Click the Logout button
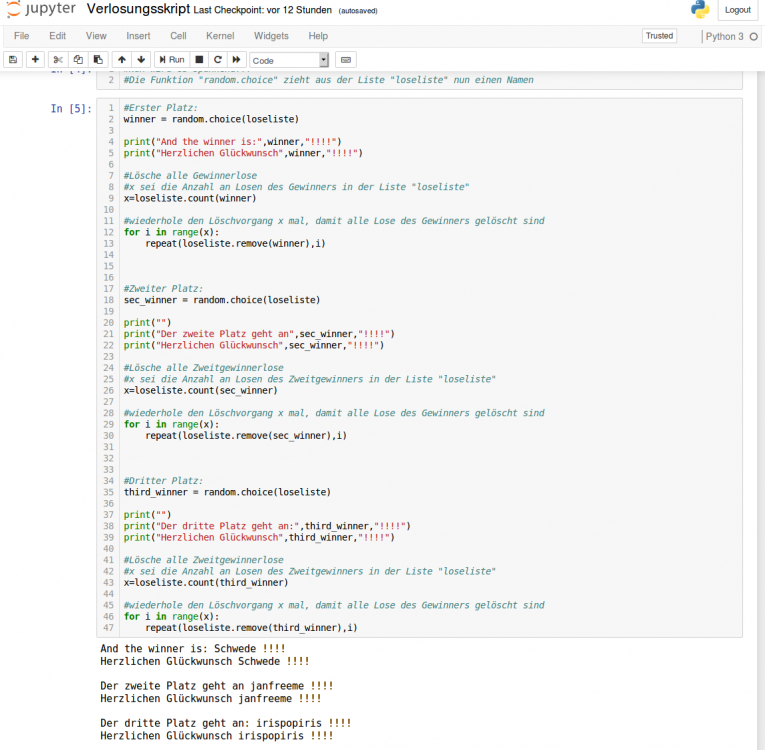Image resolution: width=765 pixels, height=750 pixels. [737, 10]
